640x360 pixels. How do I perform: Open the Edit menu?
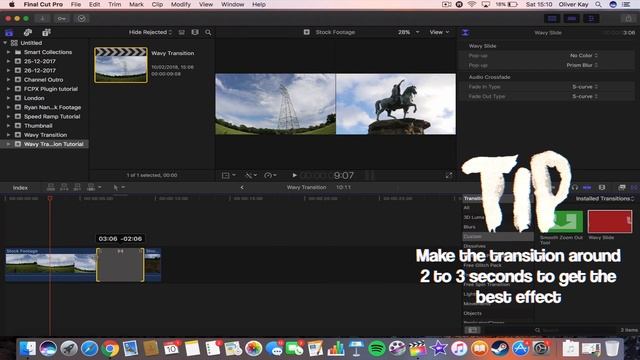[x=94, y=4]
